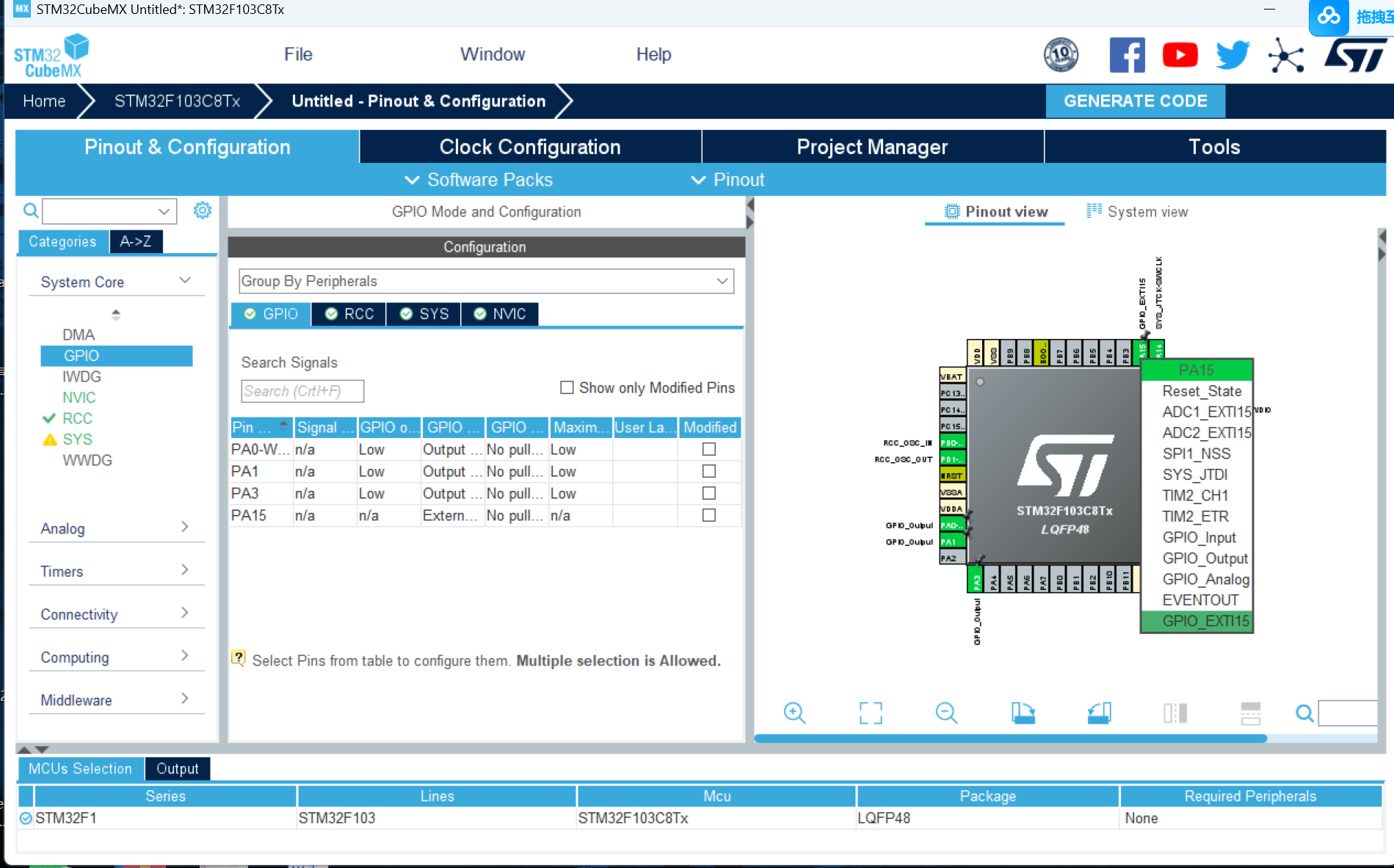The width and height of the screenshot is (1394, 868).
Task: Tick the Modified checkbox in the PA15 row
Action: (709, 515)
